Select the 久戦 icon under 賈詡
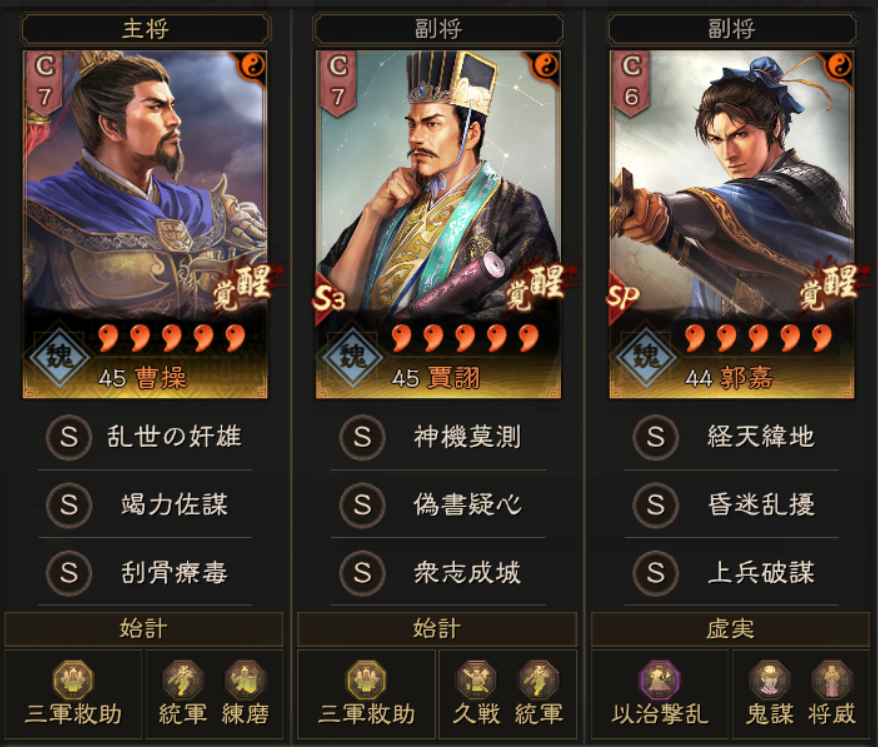This screenshot has height=747, width=878. [x=476, y=680]
